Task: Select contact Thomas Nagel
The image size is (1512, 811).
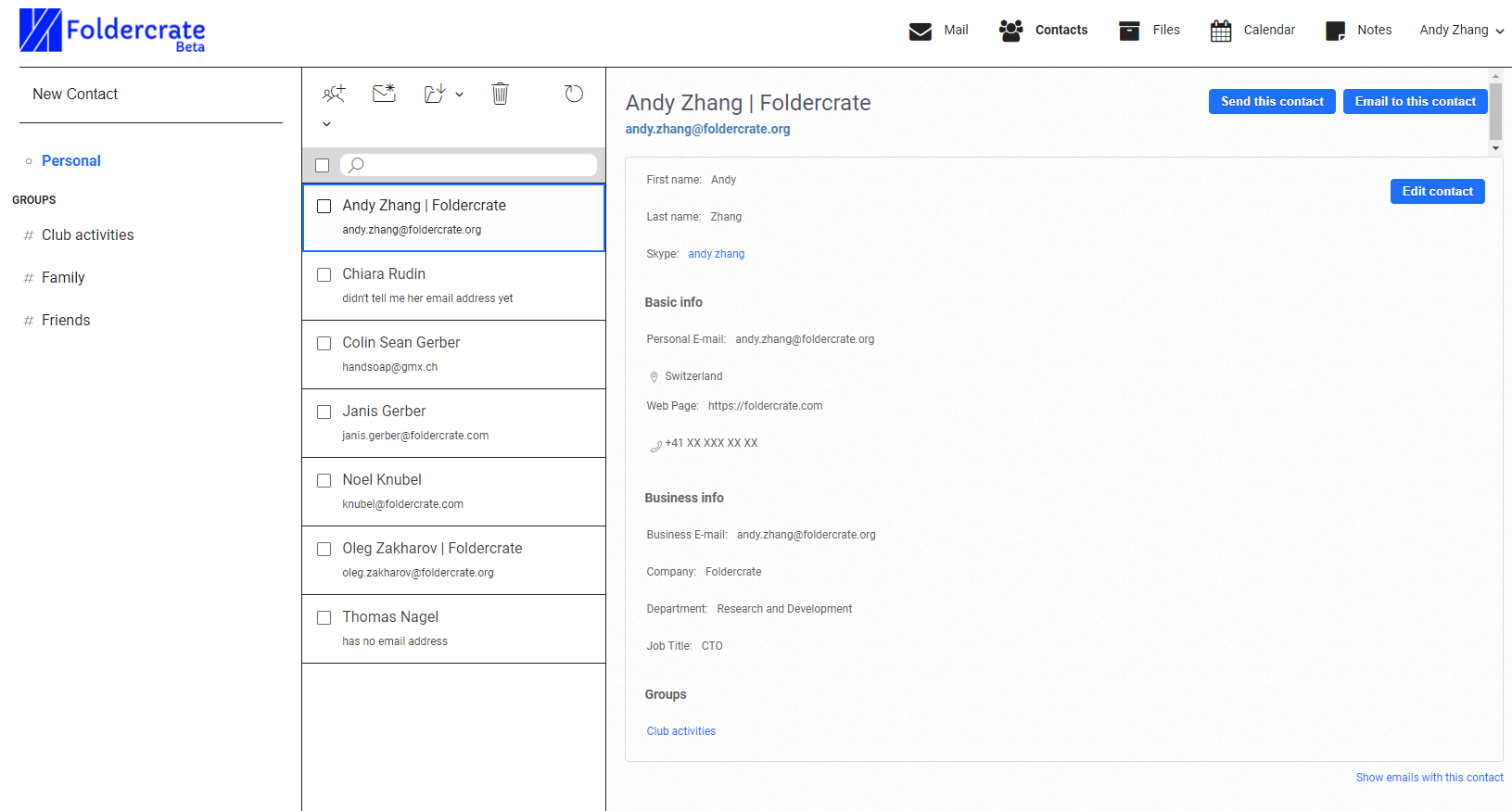Action: pos(453,629)
